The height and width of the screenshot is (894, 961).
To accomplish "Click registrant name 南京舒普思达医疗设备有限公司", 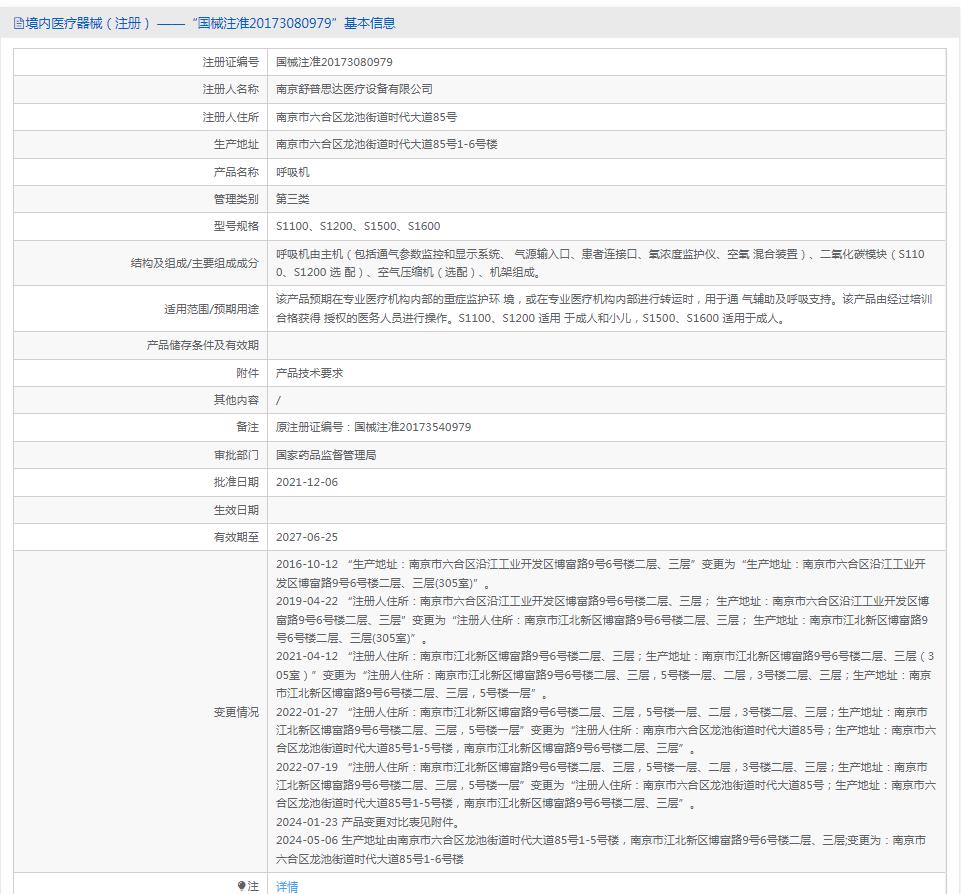I will 354,90.
